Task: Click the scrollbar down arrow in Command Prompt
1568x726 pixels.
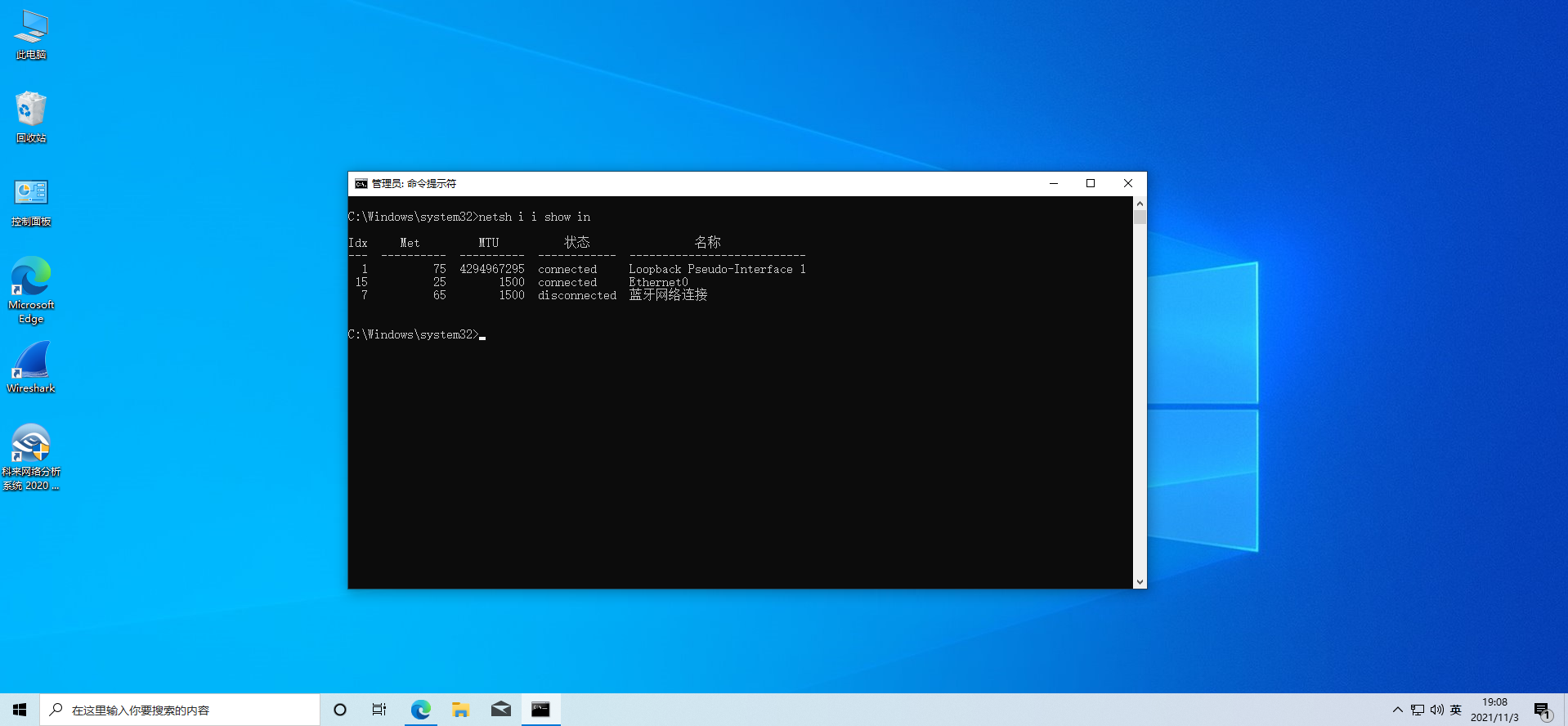Action: coord(1140,582)
